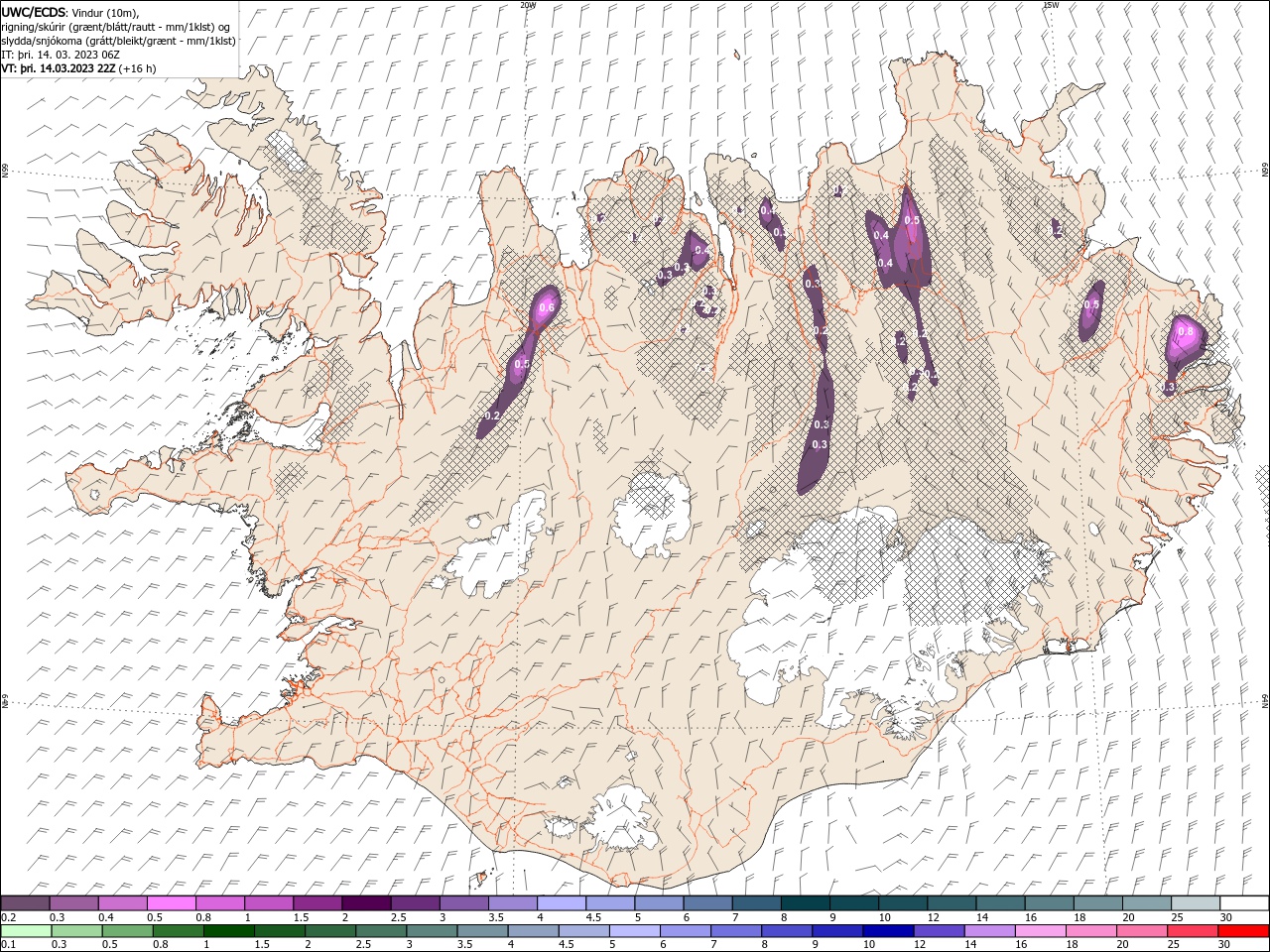Choose the deep navy 10 rain legend swatch

(x=888, y=931)
